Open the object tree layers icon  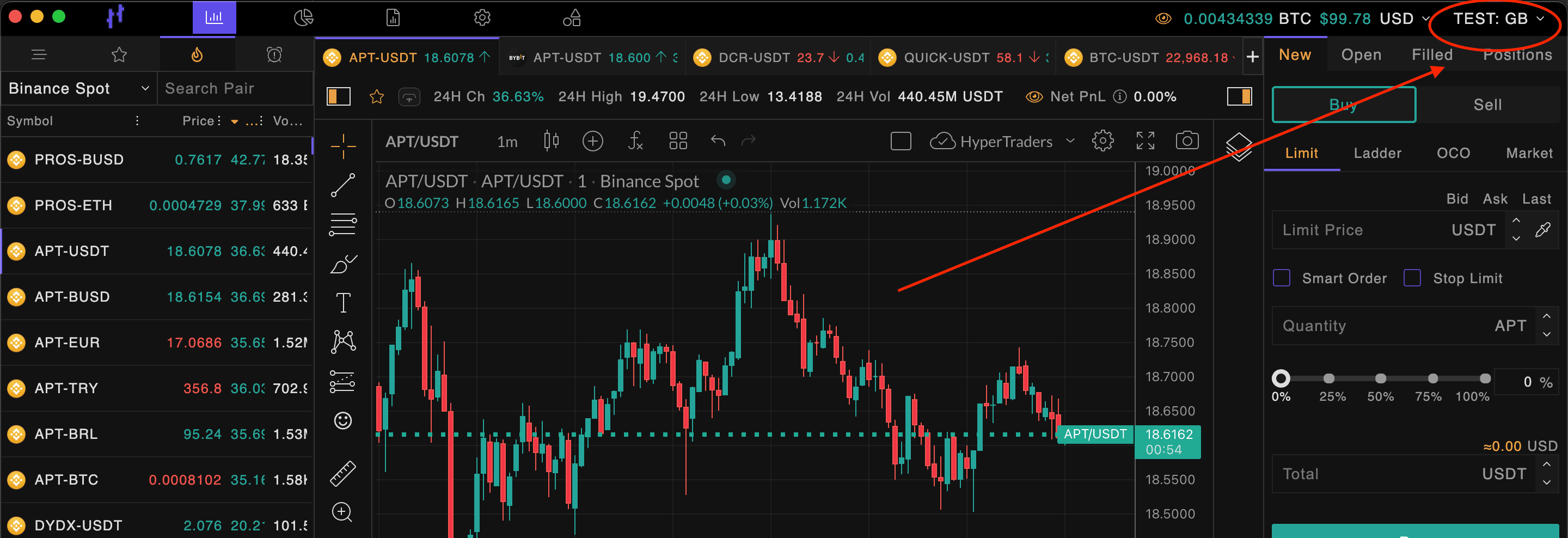coord(1239,146)
